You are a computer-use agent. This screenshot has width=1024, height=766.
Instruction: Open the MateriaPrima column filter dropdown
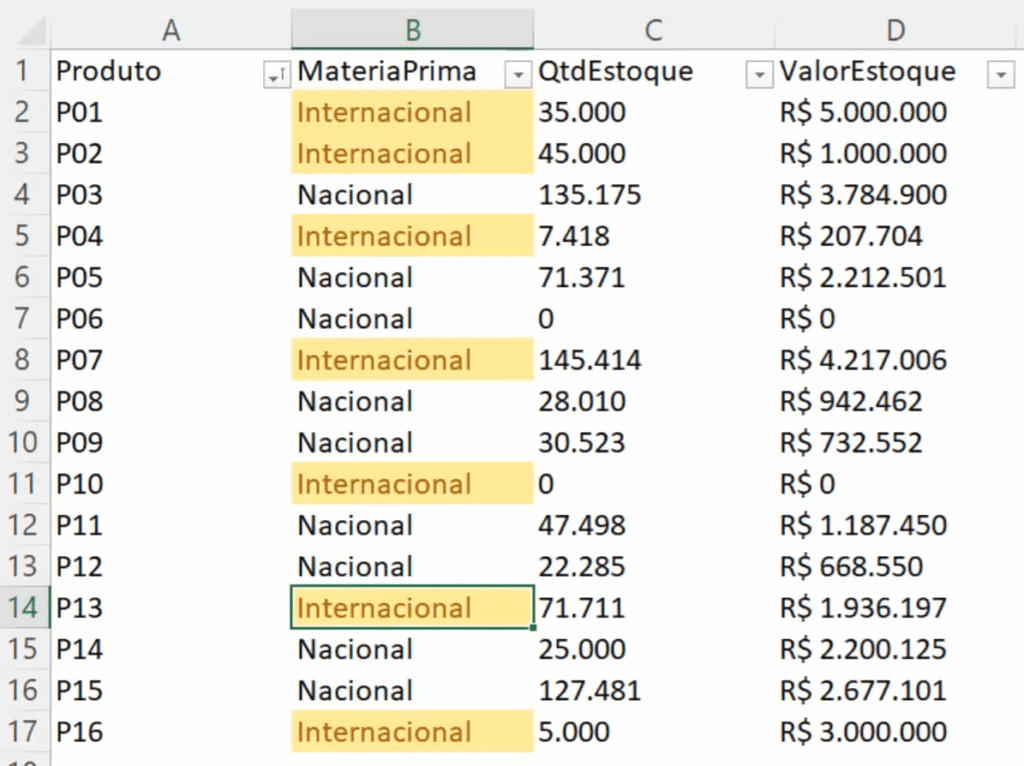tap(518, 75)
